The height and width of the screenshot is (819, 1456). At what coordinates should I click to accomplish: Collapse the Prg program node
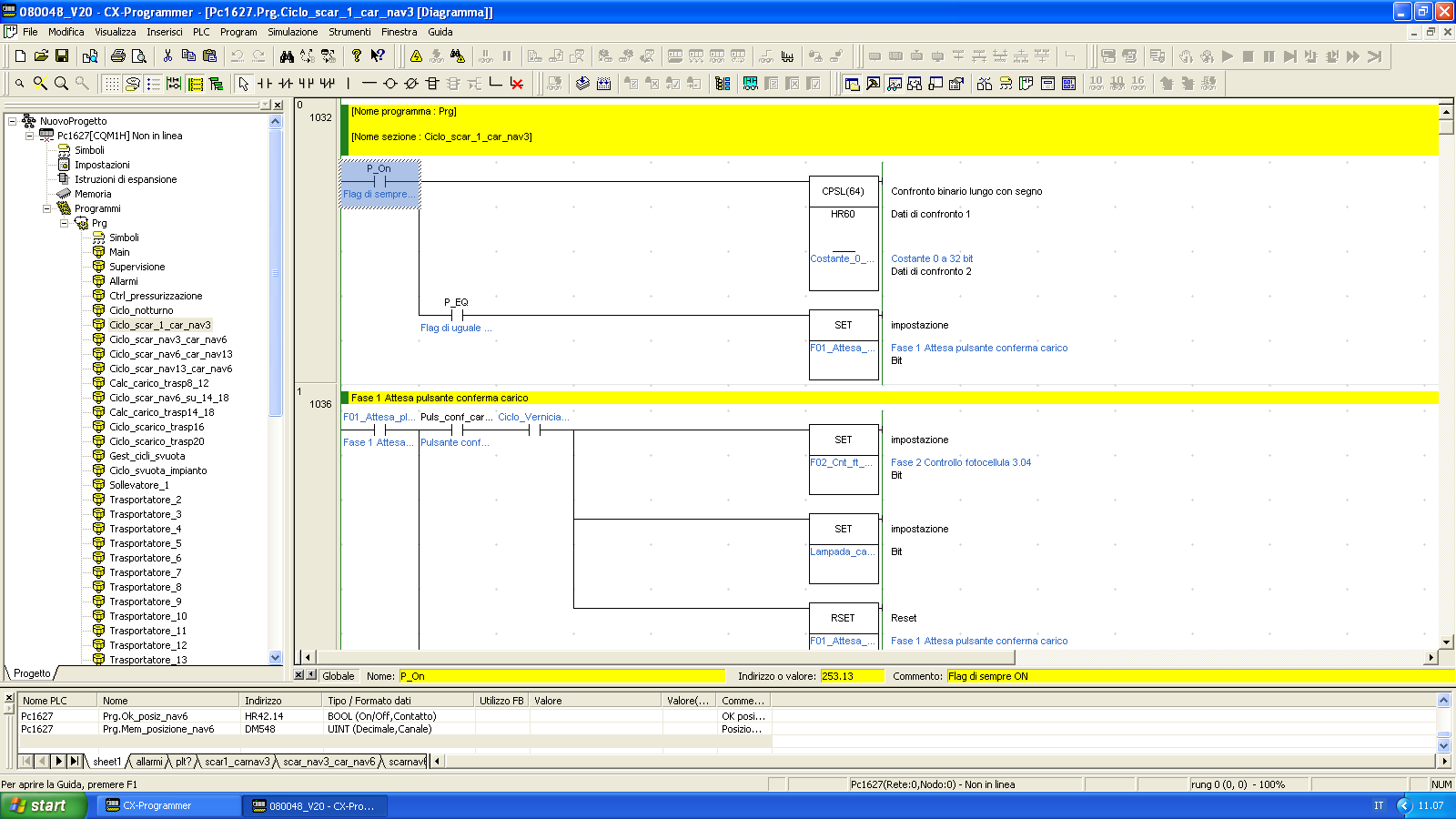coord(64,223)
